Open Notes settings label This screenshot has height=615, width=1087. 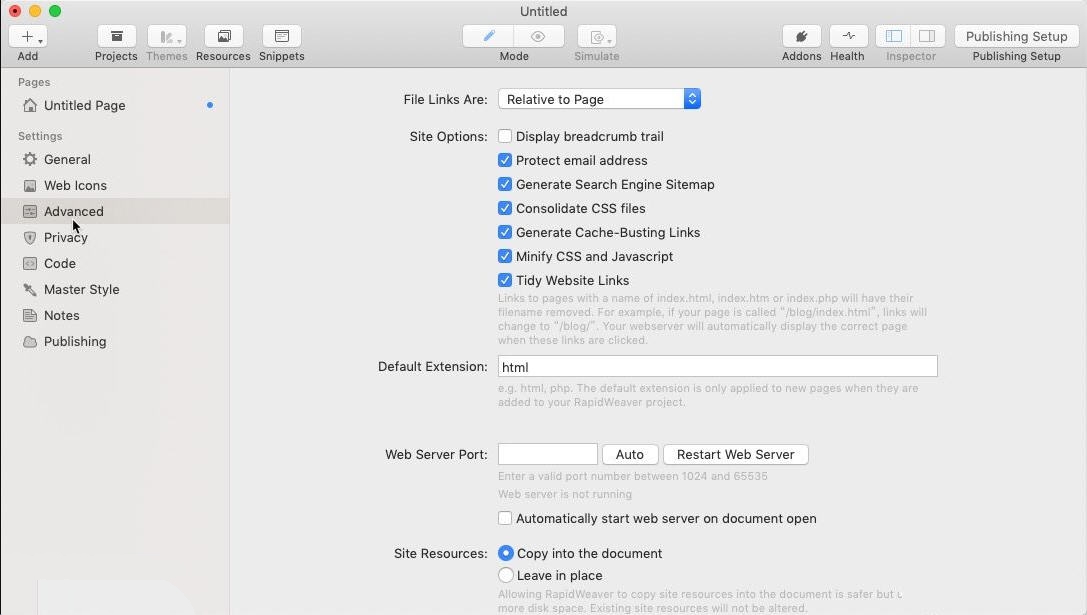(x=62, y=315)
